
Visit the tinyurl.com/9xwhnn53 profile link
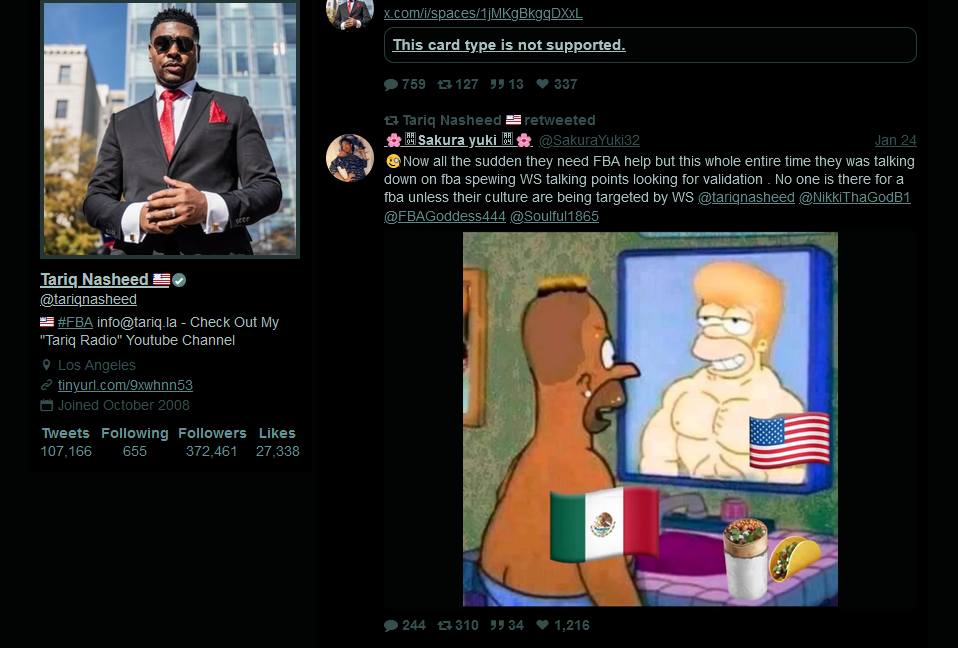(125, 385)
